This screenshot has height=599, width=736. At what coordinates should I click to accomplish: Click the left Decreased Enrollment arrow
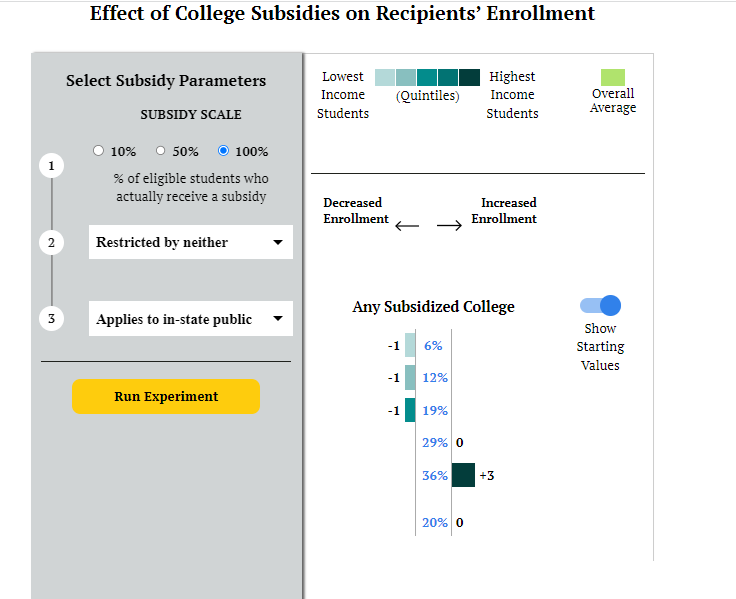(407, 226)
